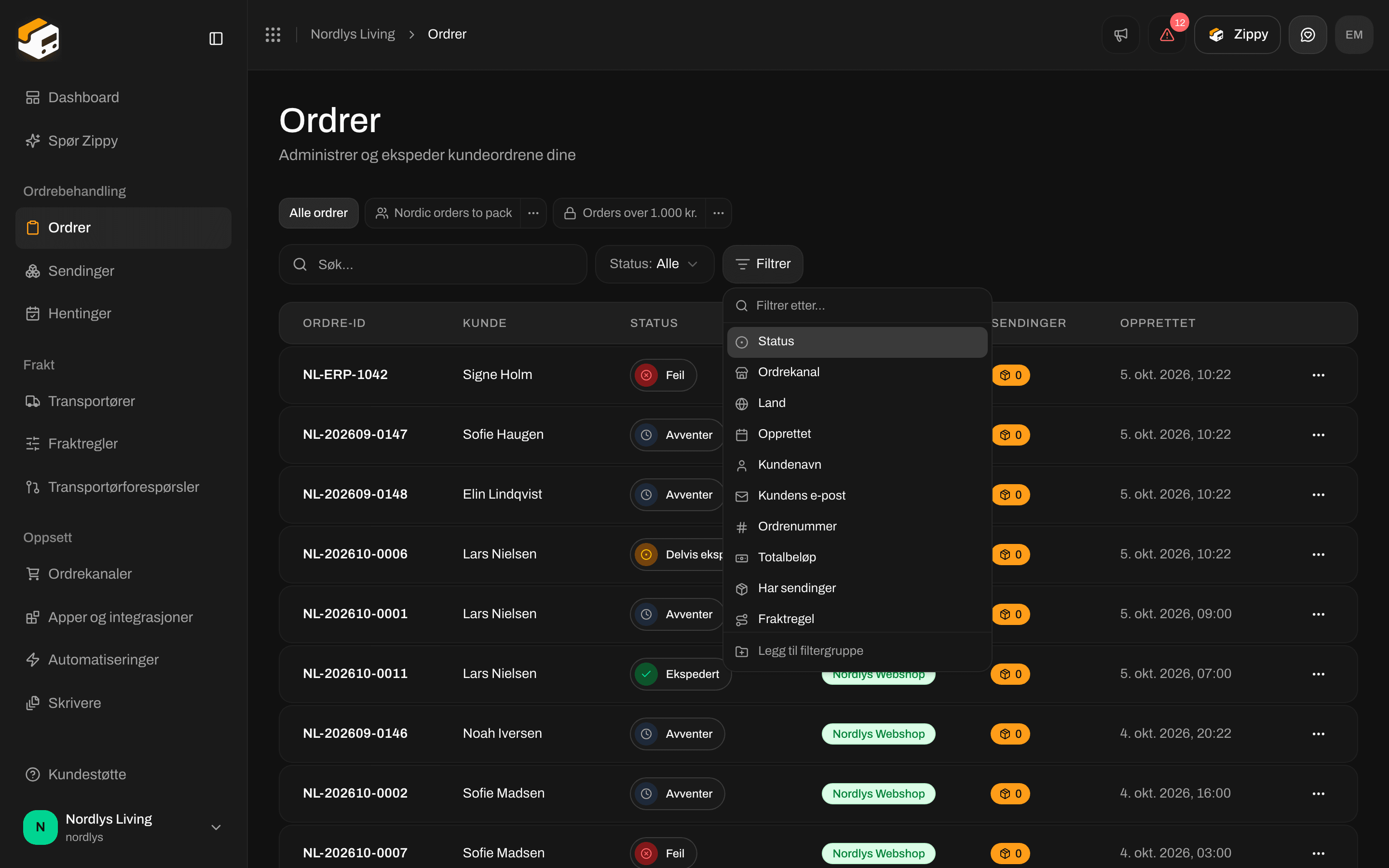
Task: Switch to Nordic orders to pack view
Action: 443,213
